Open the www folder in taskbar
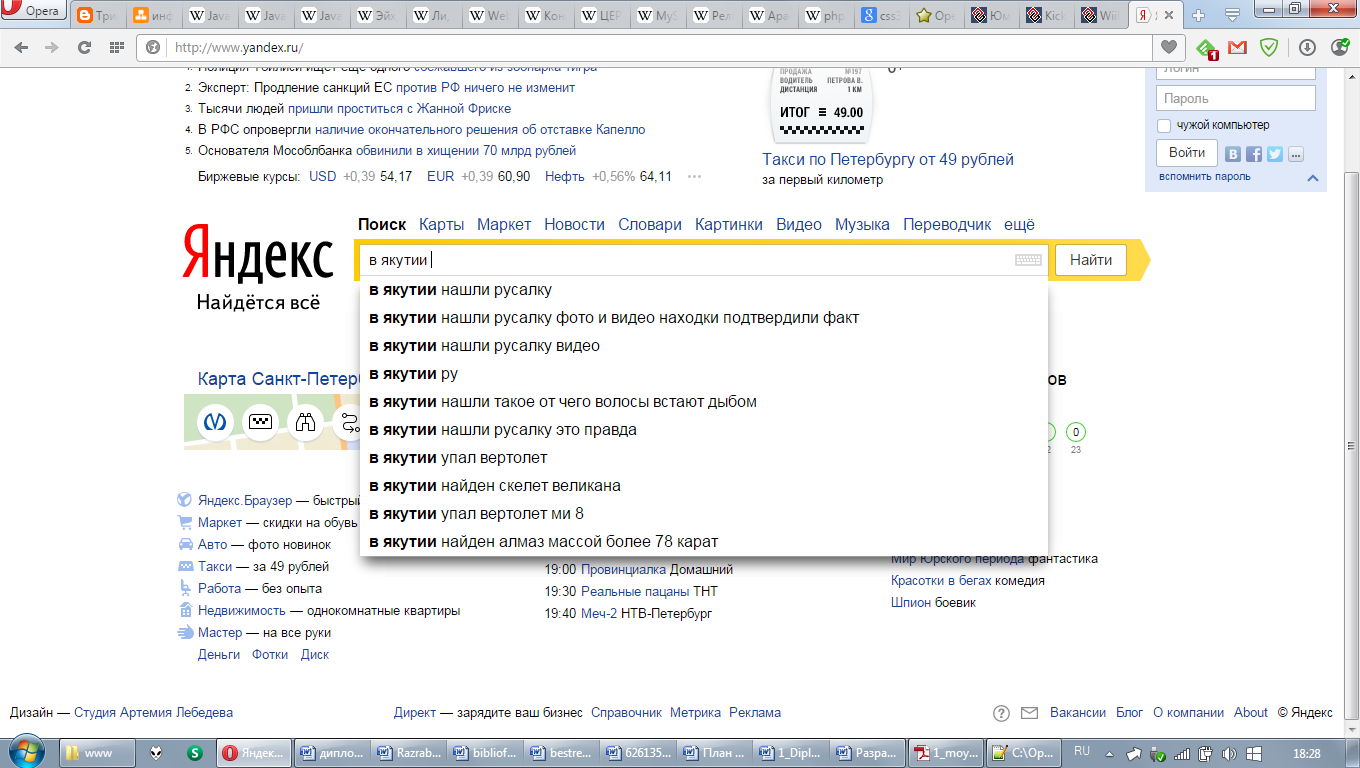The width and height of the screenshot is (1360, 768). (99, 753)
